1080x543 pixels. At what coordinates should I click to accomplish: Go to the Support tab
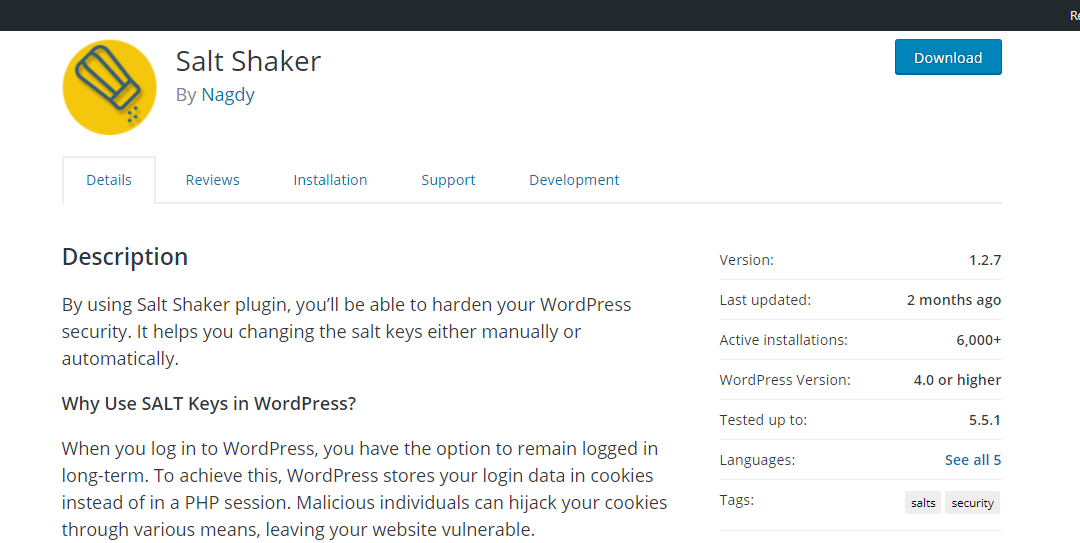pos(448,180)
